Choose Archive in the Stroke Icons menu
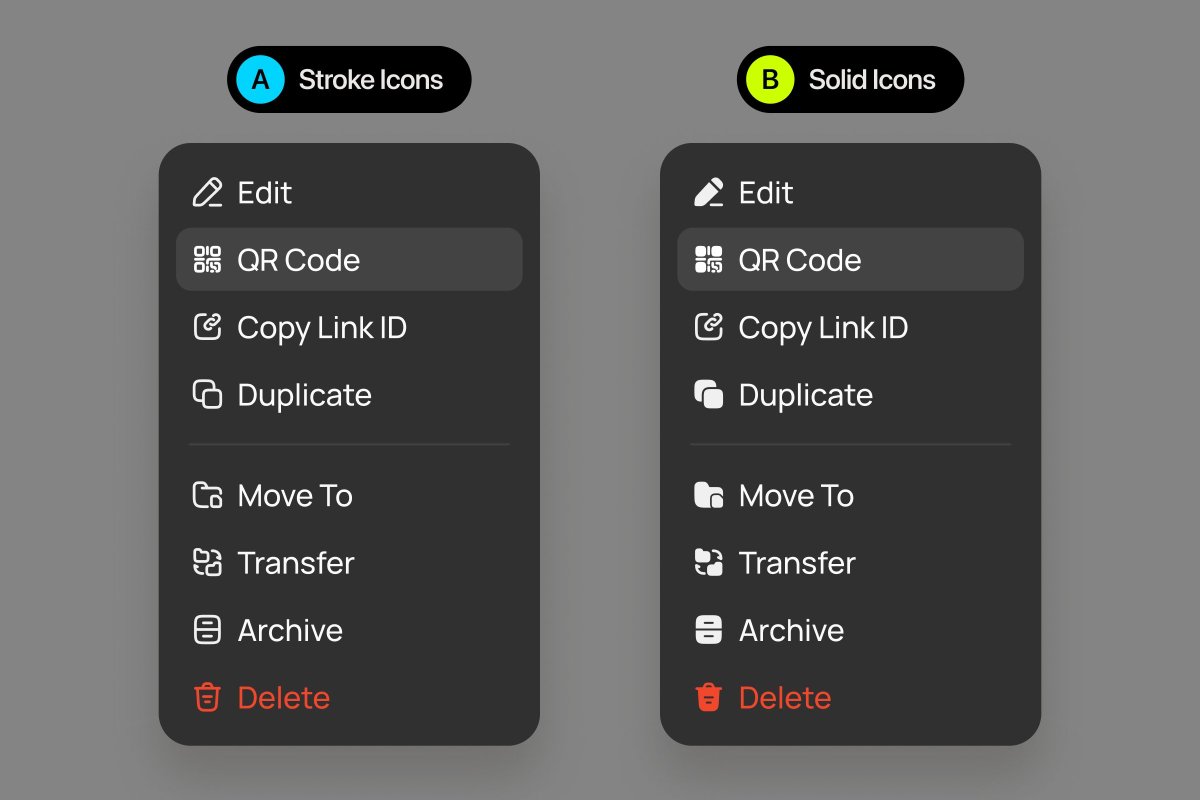 pyautogui.click(x=349, y=630)
